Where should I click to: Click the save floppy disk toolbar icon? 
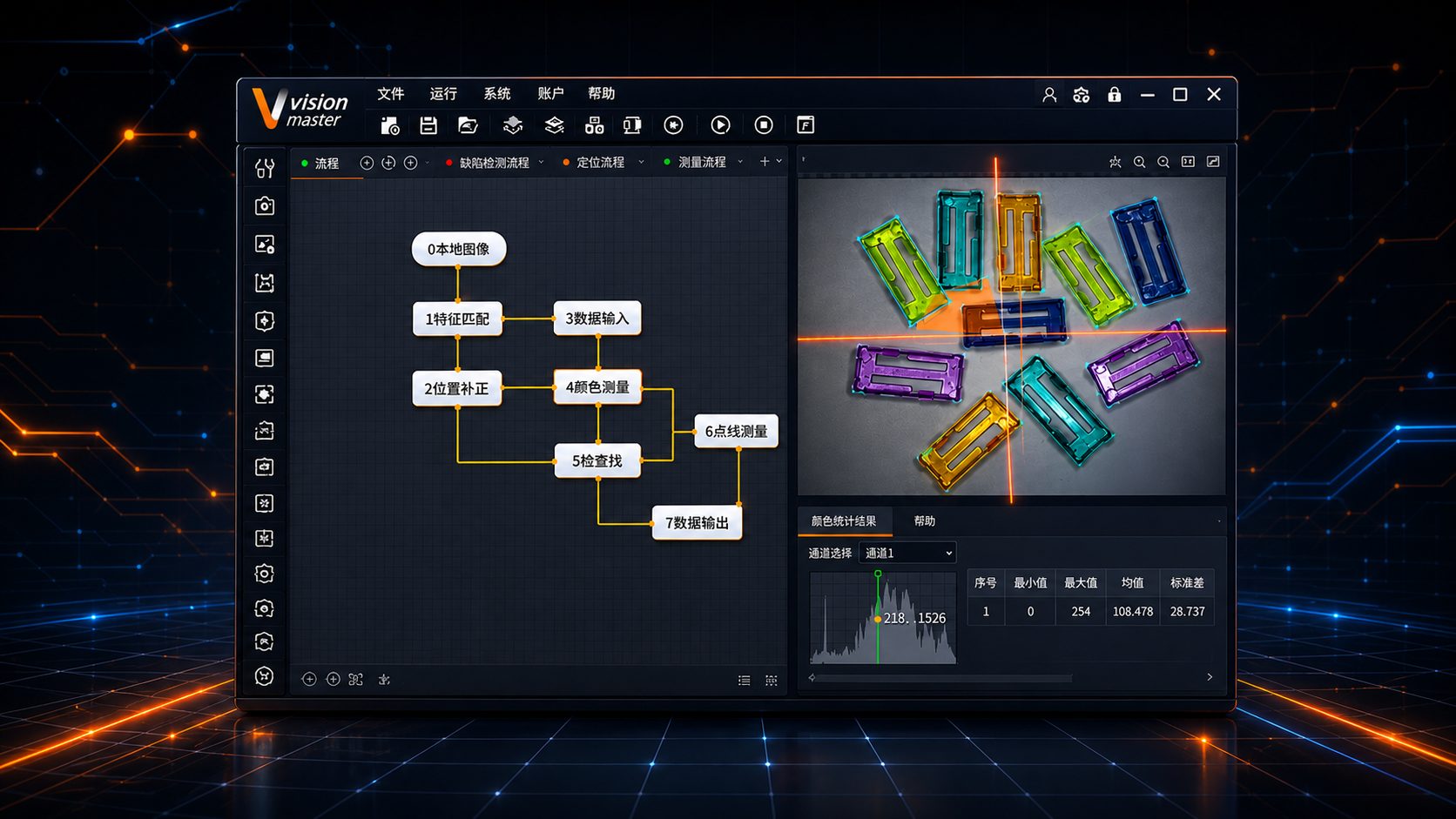pyautogui.click(x=428, y=125)
